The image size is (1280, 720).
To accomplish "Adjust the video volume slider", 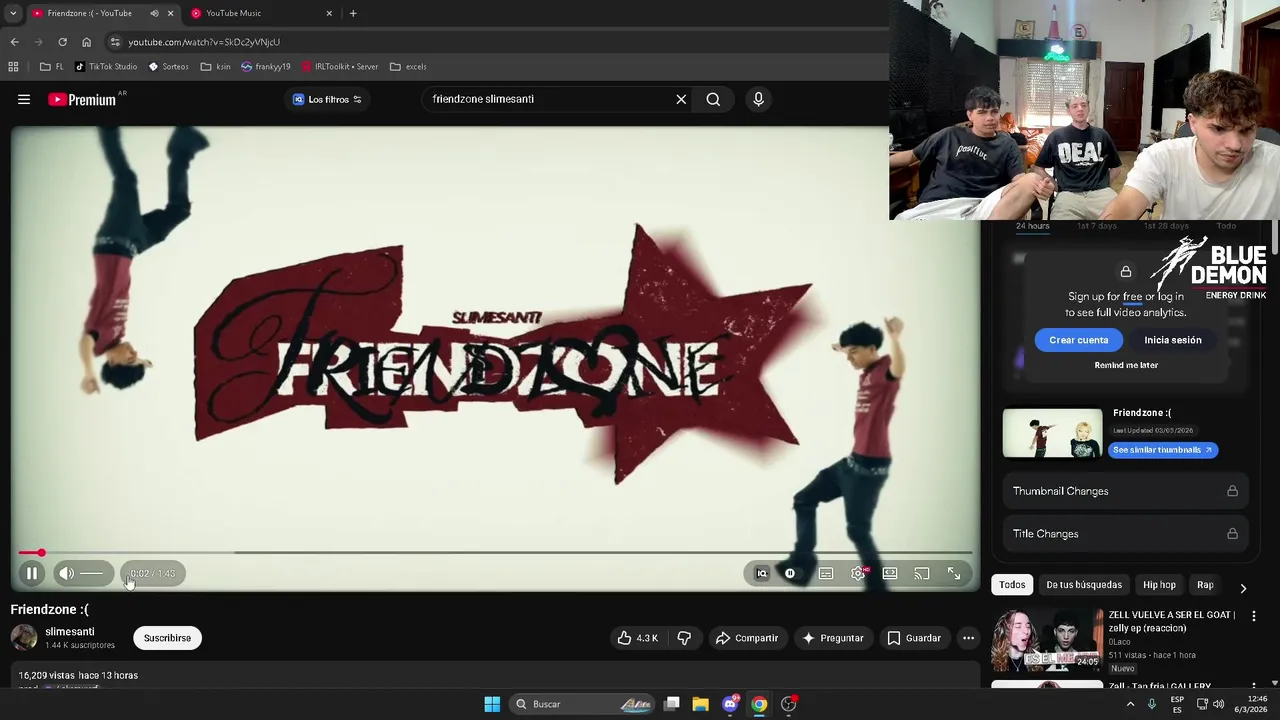I will pyautogui.click(x=92, y=574).
